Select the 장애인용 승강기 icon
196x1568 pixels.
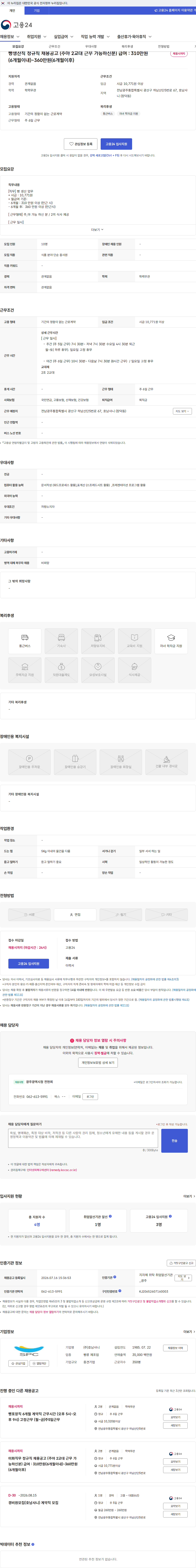coord(75,762)
